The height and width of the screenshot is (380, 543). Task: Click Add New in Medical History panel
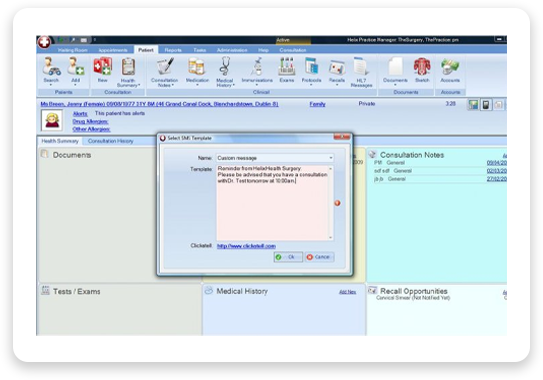(x=347, y=292)
